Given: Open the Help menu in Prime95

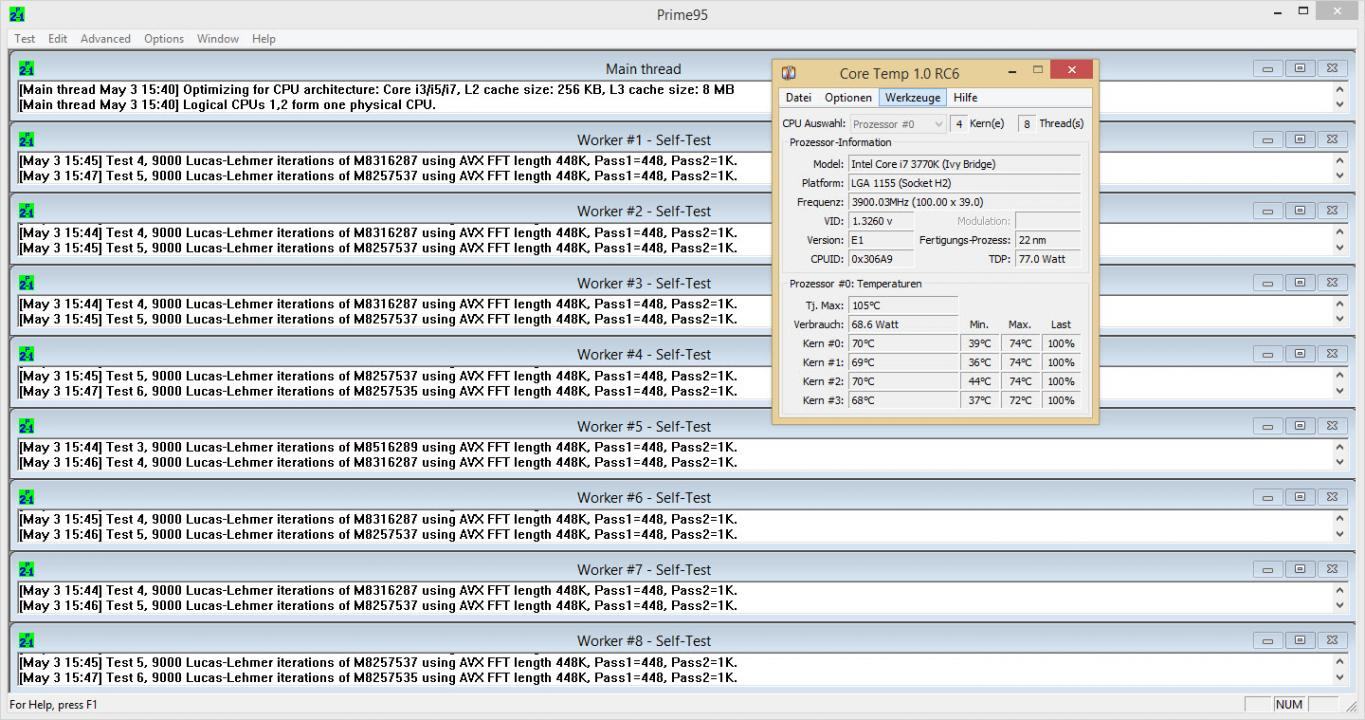Looking at the screenshot, I should tap(264, 39).
